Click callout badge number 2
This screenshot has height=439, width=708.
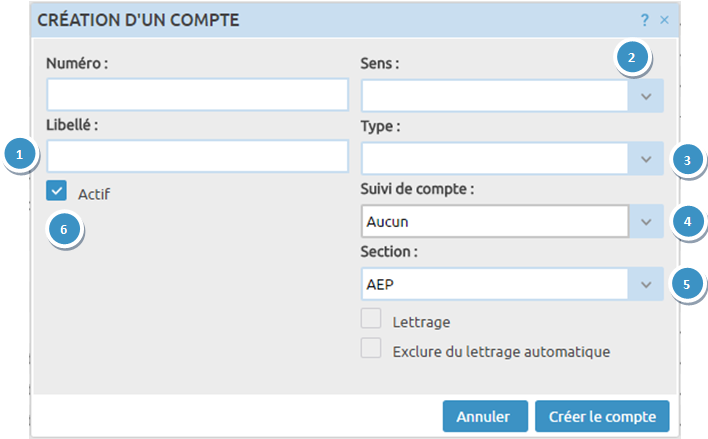pyautogui.click(x=631, y=59)
